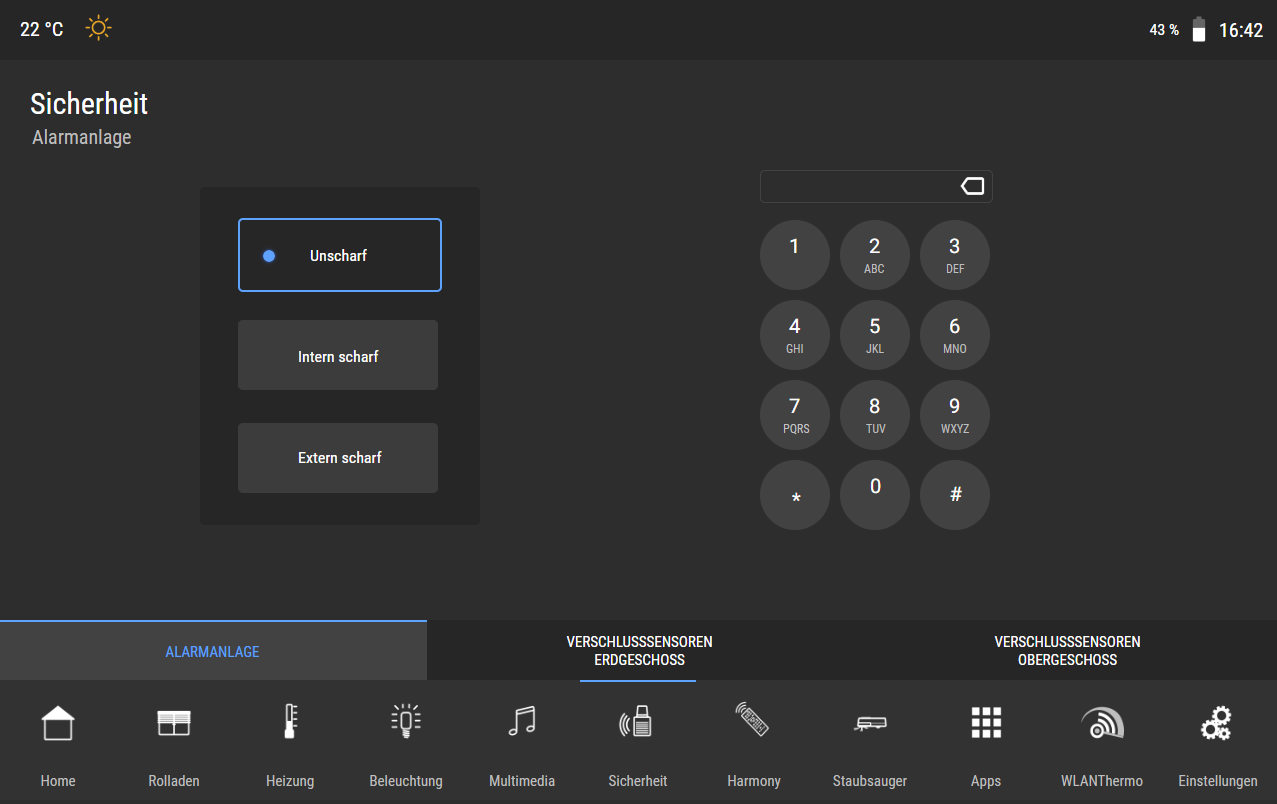
Task: Open the Home icon in bottom navigation
Action: 58,723
